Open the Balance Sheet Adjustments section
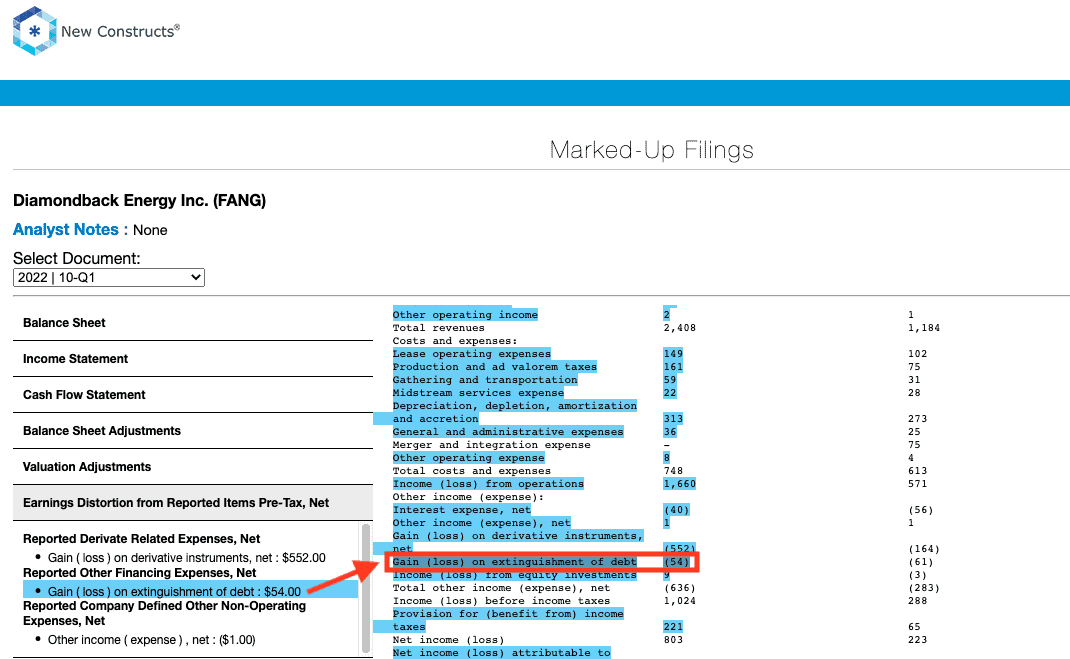This screenshot has height=659, width=1070. (193, 431)
